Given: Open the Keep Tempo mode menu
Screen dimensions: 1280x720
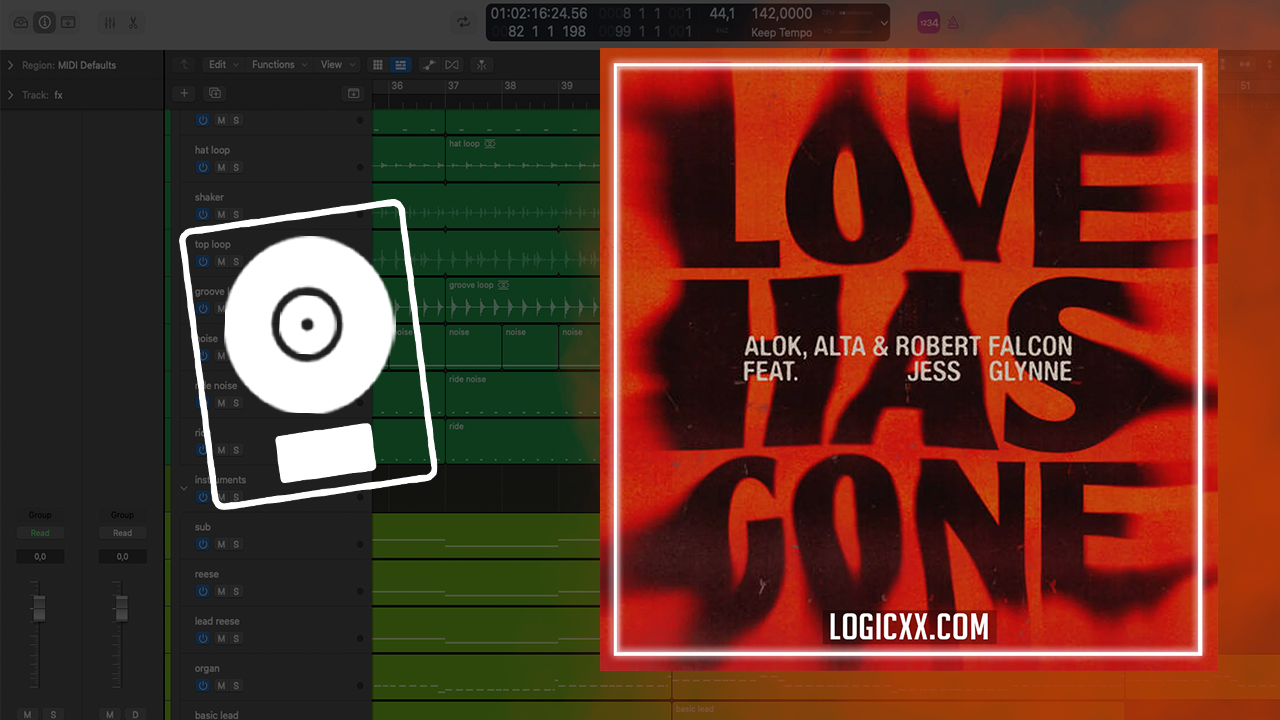Looking at the screenshot, I should (782, 33).
